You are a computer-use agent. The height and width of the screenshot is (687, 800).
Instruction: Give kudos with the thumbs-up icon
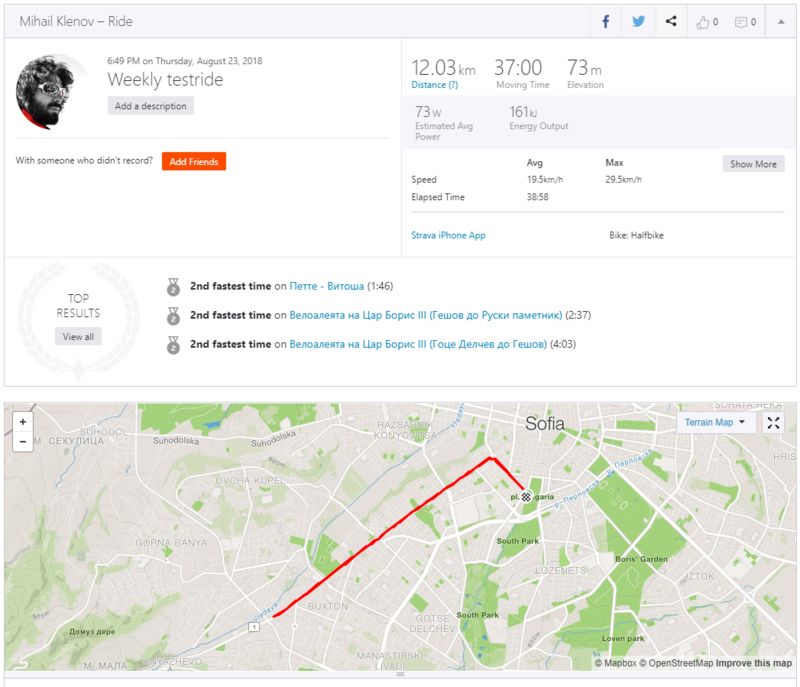click(707, 22)
